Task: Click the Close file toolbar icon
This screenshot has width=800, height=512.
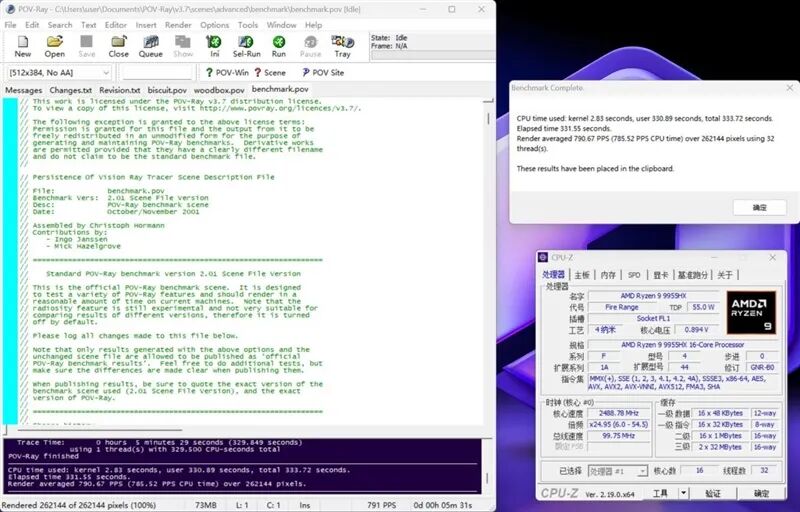Action: (118, 46)
